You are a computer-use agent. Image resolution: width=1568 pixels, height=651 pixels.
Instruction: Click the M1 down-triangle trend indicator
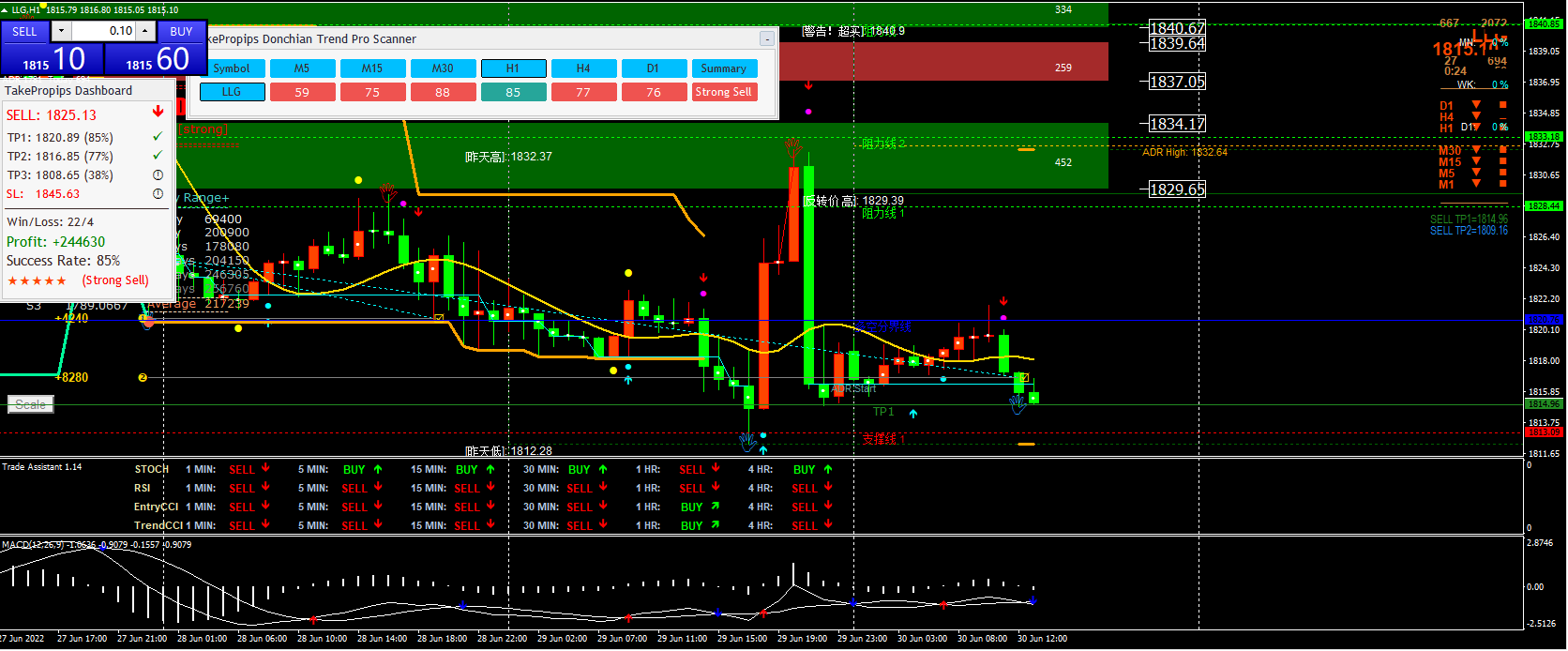(1476, 184)
